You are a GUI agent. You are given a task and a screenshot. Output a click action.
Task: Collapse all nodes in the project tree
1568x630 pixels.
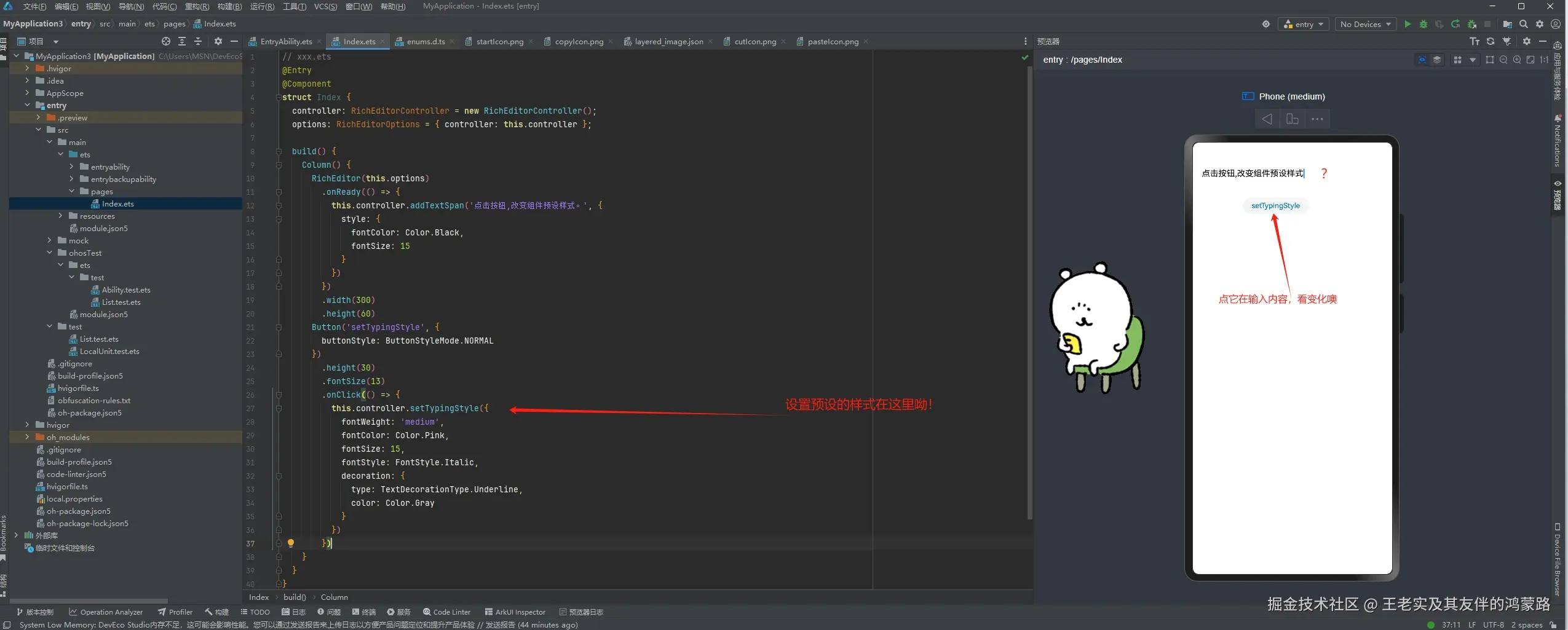tap(198, 41)
